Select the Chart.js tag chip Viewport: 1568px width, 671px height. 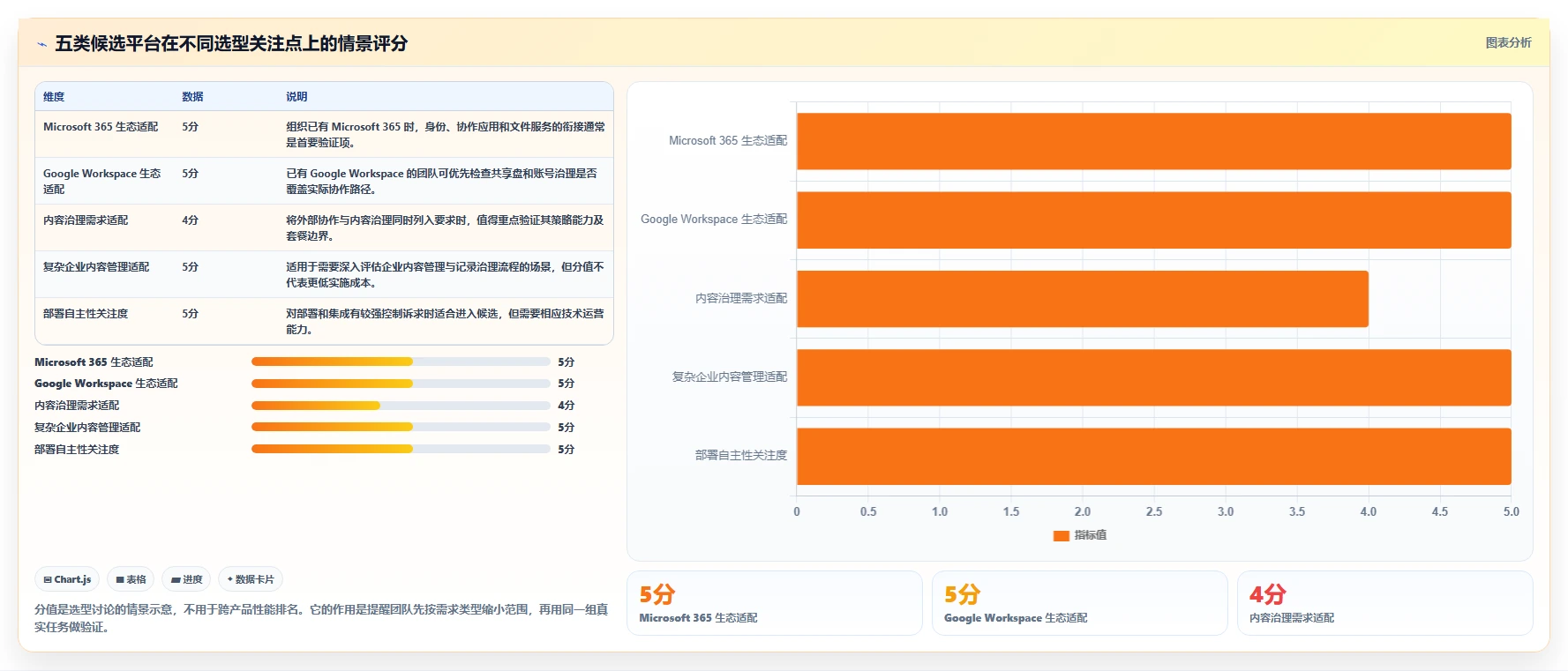pos(67,579)
